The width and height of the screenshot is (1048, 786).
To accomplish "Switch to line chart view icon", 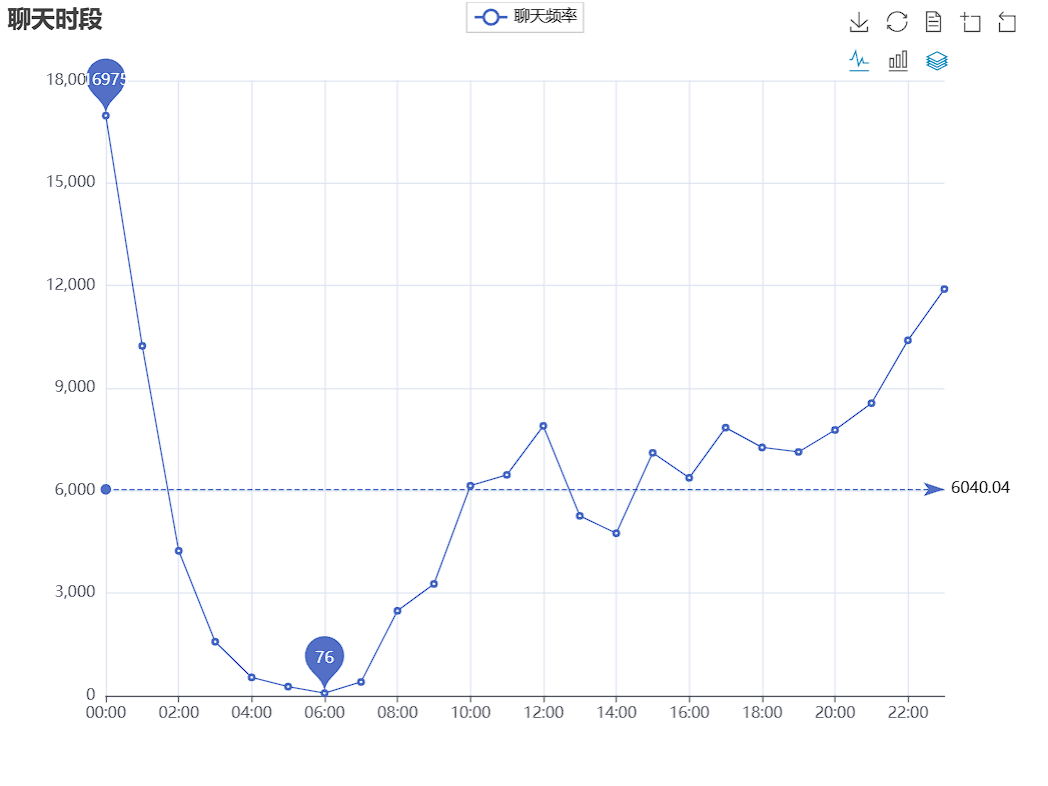I will tap(859, 61).
